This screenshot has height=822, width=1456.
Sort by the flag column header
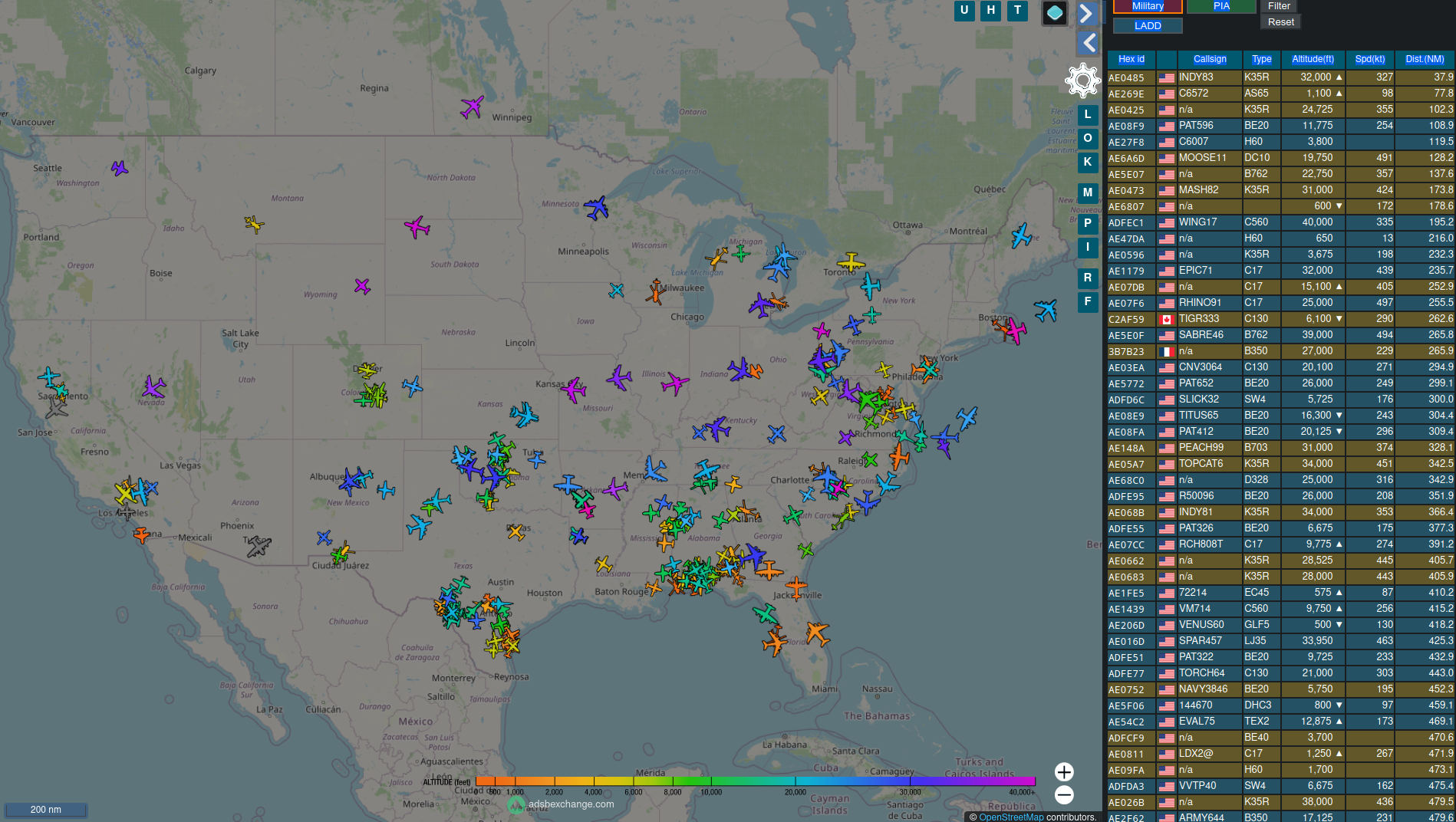coord(1166,59)
